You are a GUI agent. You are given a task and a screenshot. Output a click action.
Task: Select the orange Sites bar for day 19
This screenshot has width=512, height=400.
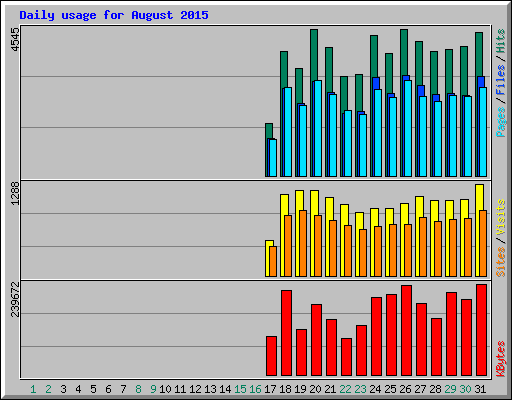click(x=303, y=243)
